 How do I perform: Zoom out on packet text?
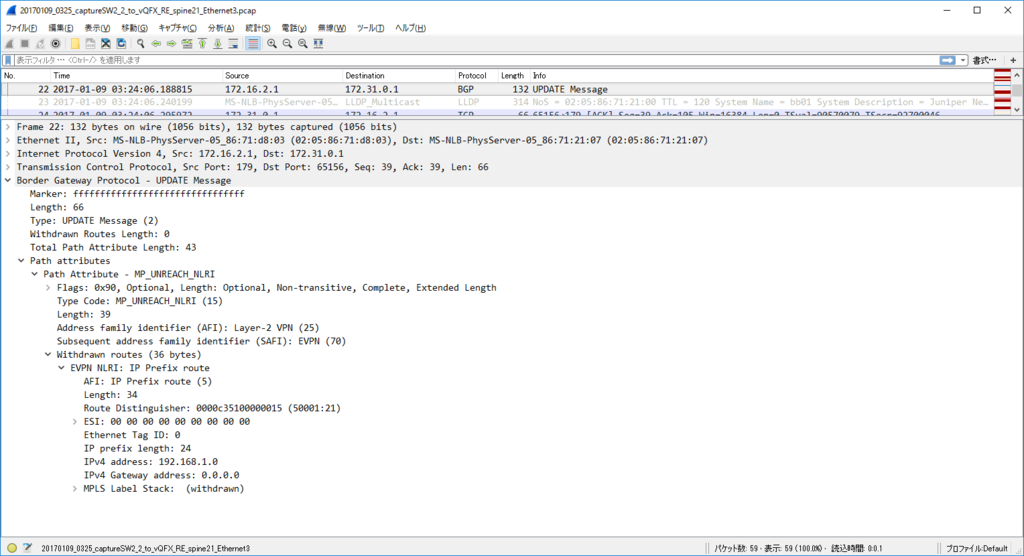tap(287, 44)
